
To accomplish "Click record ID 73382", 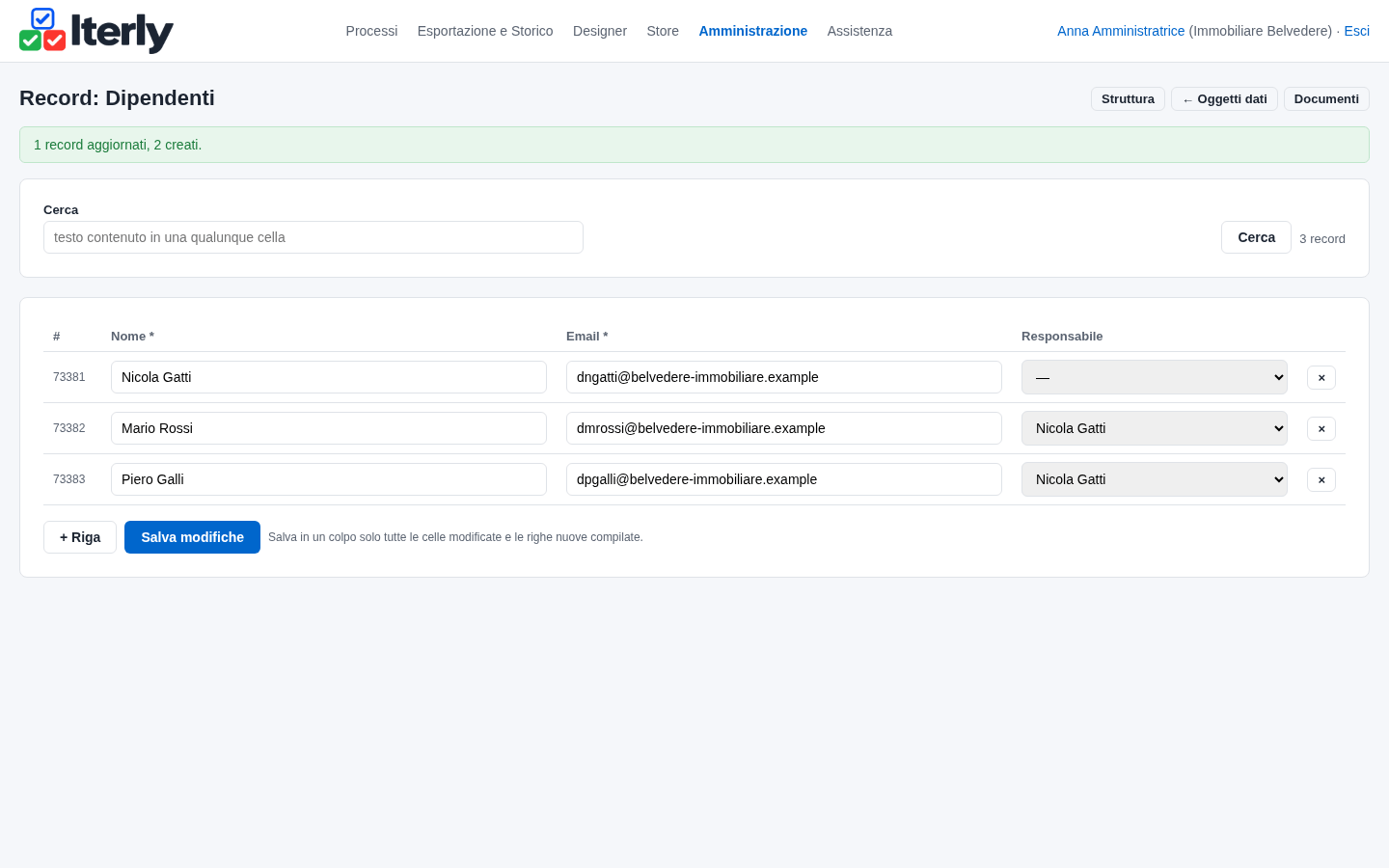I will 68,428.
